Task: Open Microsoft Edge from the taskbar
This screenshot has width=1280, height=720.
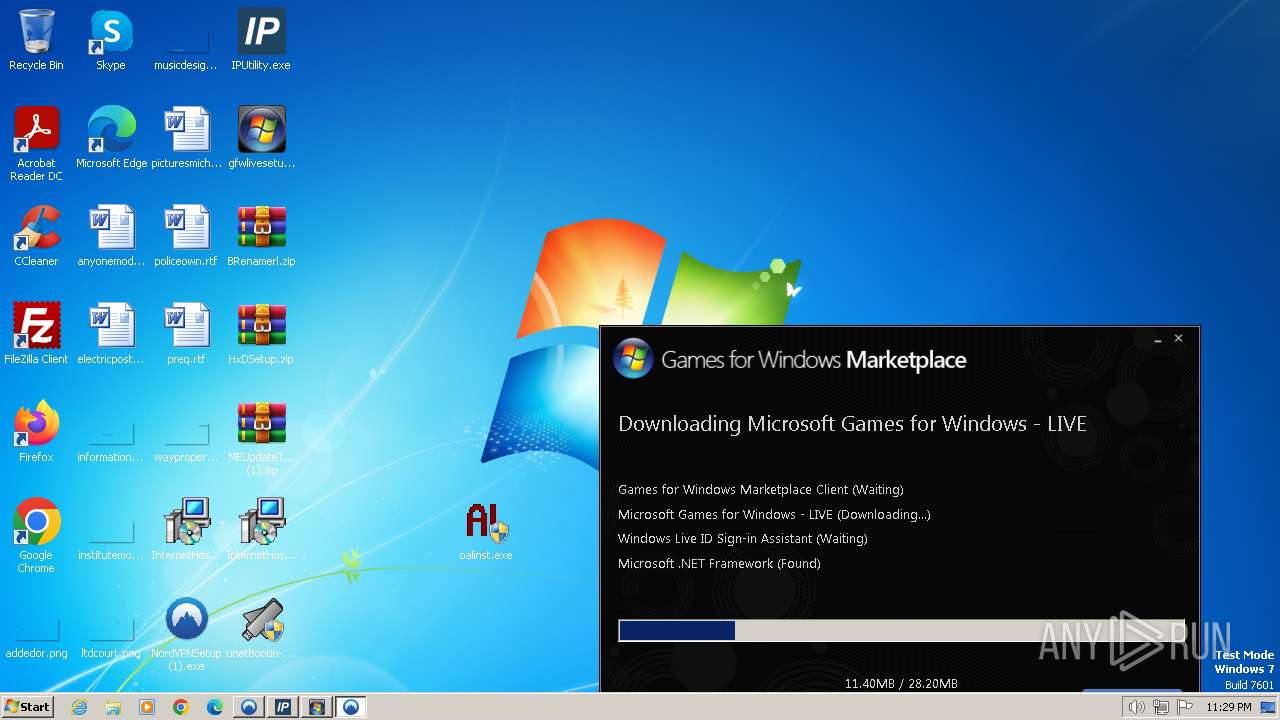Action: (215, 707)
